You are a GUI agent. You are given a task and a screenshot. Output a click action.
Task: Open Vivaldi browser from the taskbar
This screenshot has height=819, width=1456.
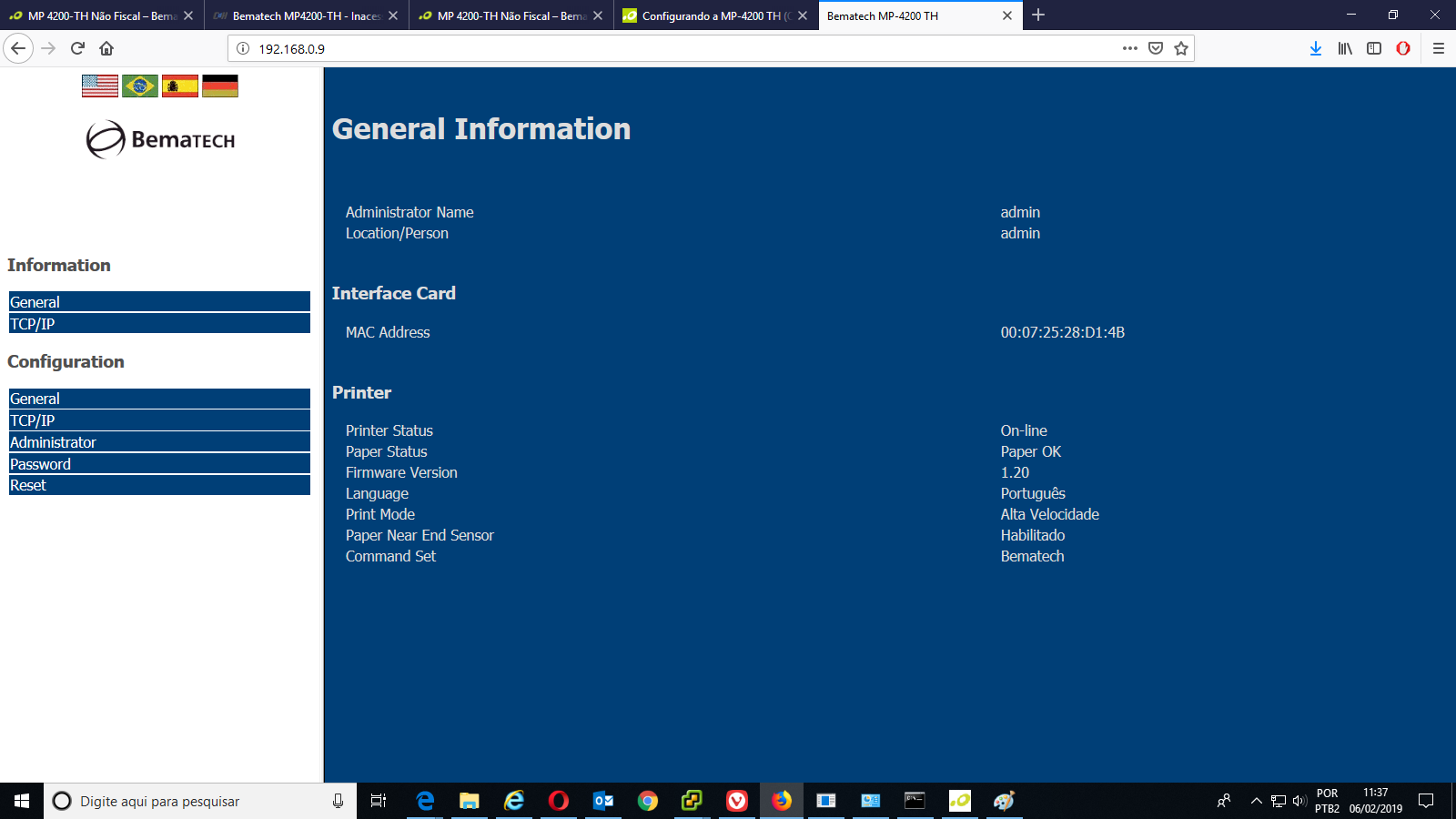point(737,801)
